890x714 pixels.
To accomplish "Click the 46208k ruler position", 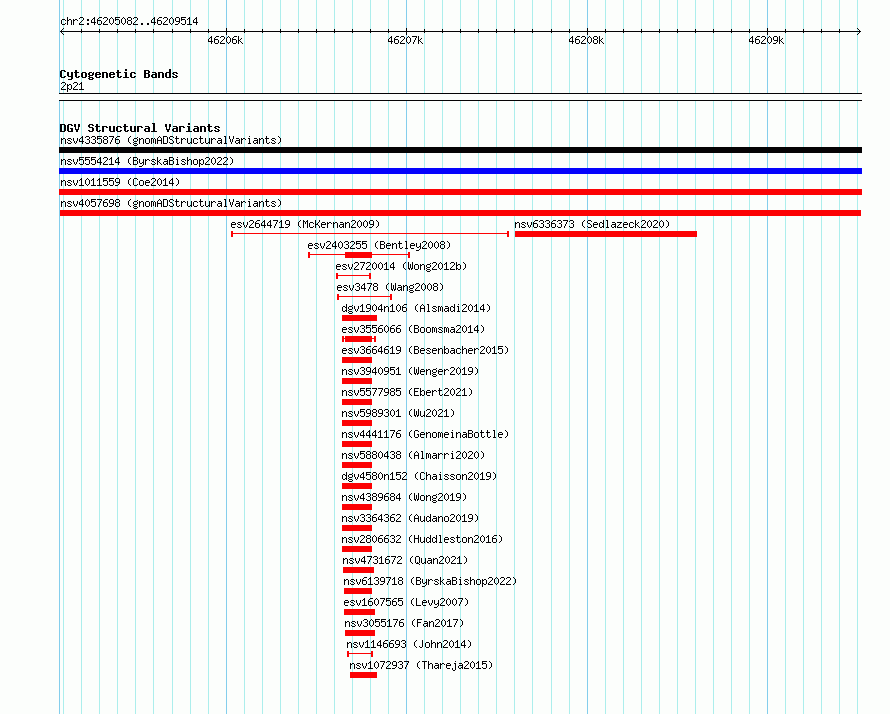I will [586, 40].
